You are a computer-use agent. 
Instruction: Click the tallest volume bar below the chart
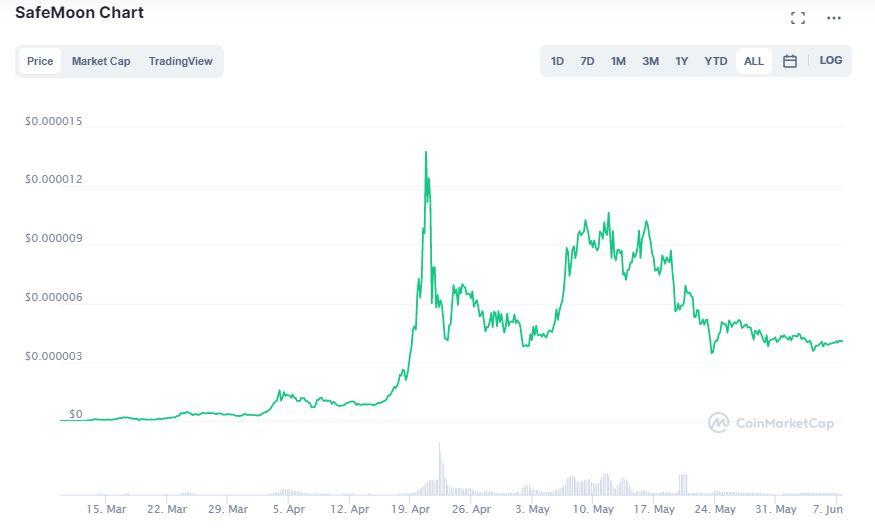pyautogui.click(x=439, y=468)
